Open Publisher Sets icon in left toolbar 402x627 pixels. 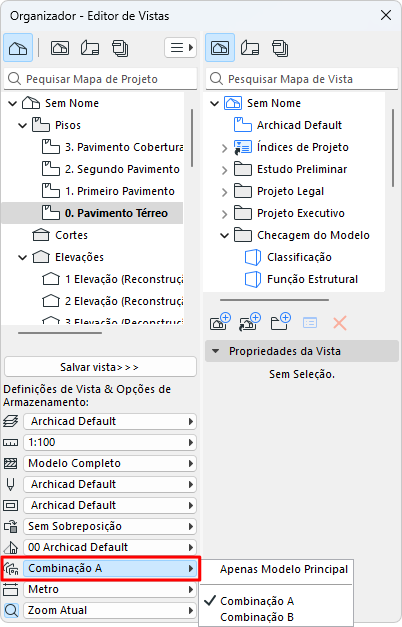(x=120, y=48)
